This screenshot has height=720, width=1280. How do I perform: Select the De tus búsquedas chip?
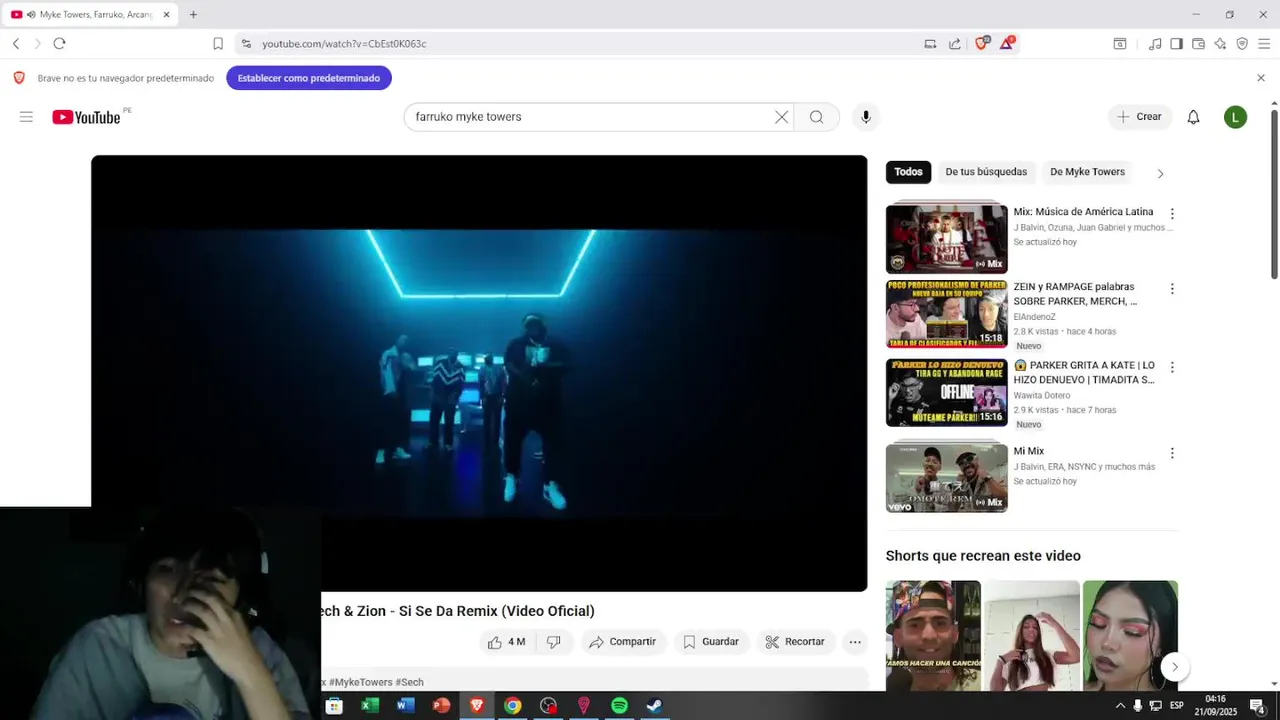click(986, 172)
